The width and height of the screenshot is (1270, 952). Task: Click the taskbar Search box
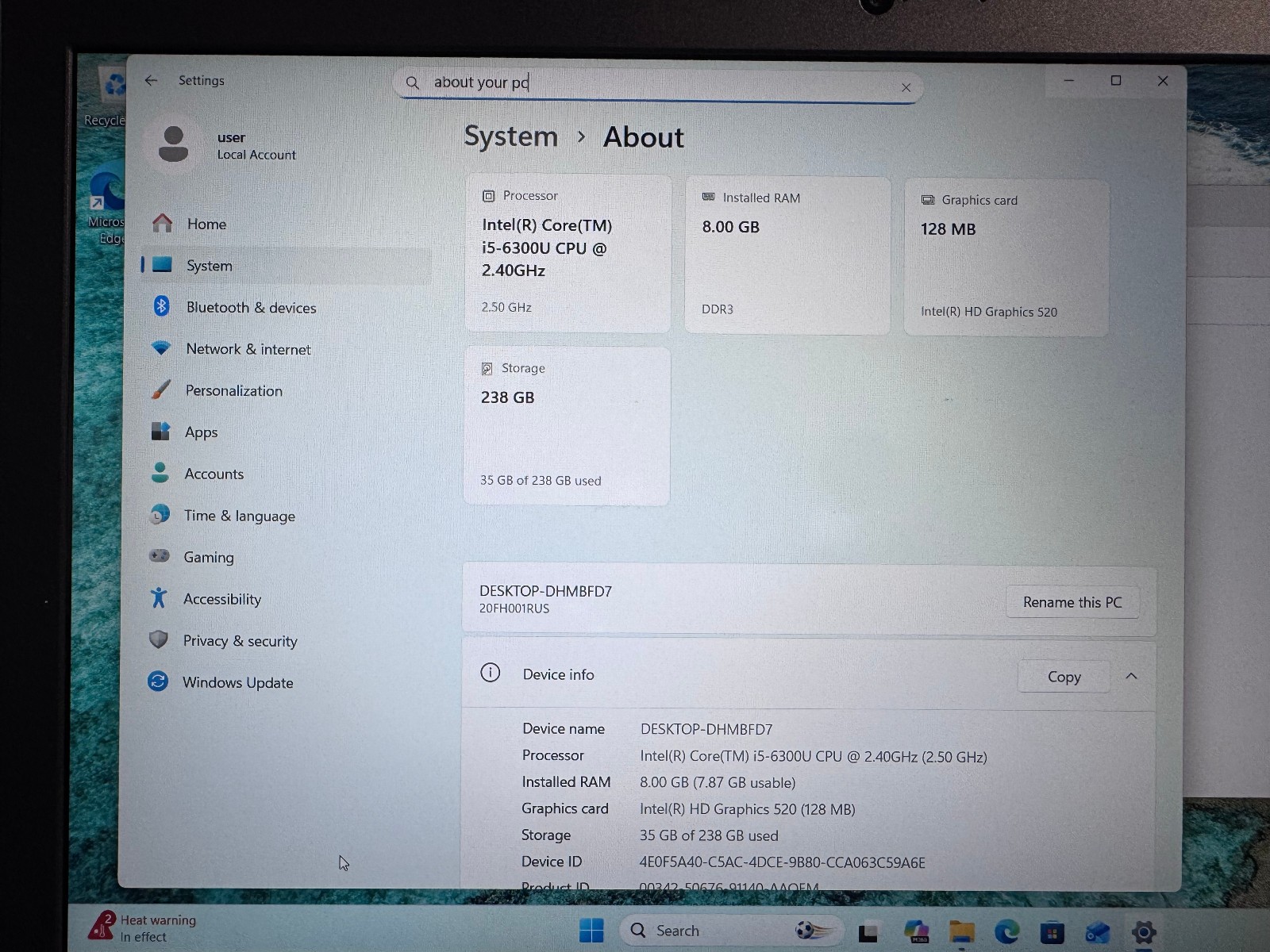point(730,930)
